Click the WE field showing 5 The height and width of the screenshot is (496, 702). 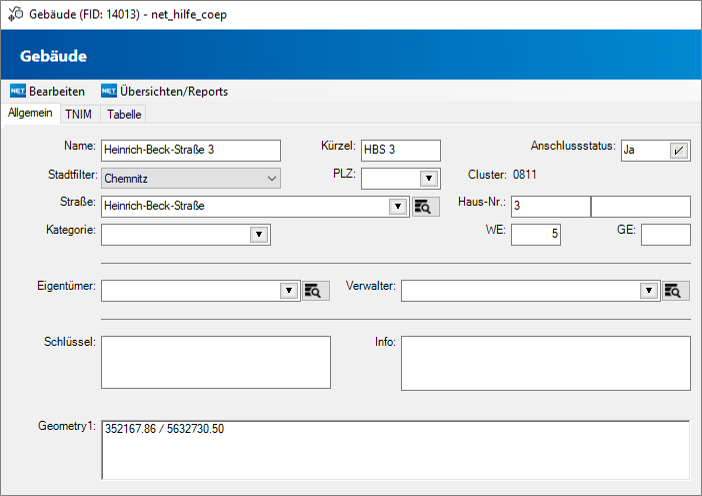click(x=536, y=235)
